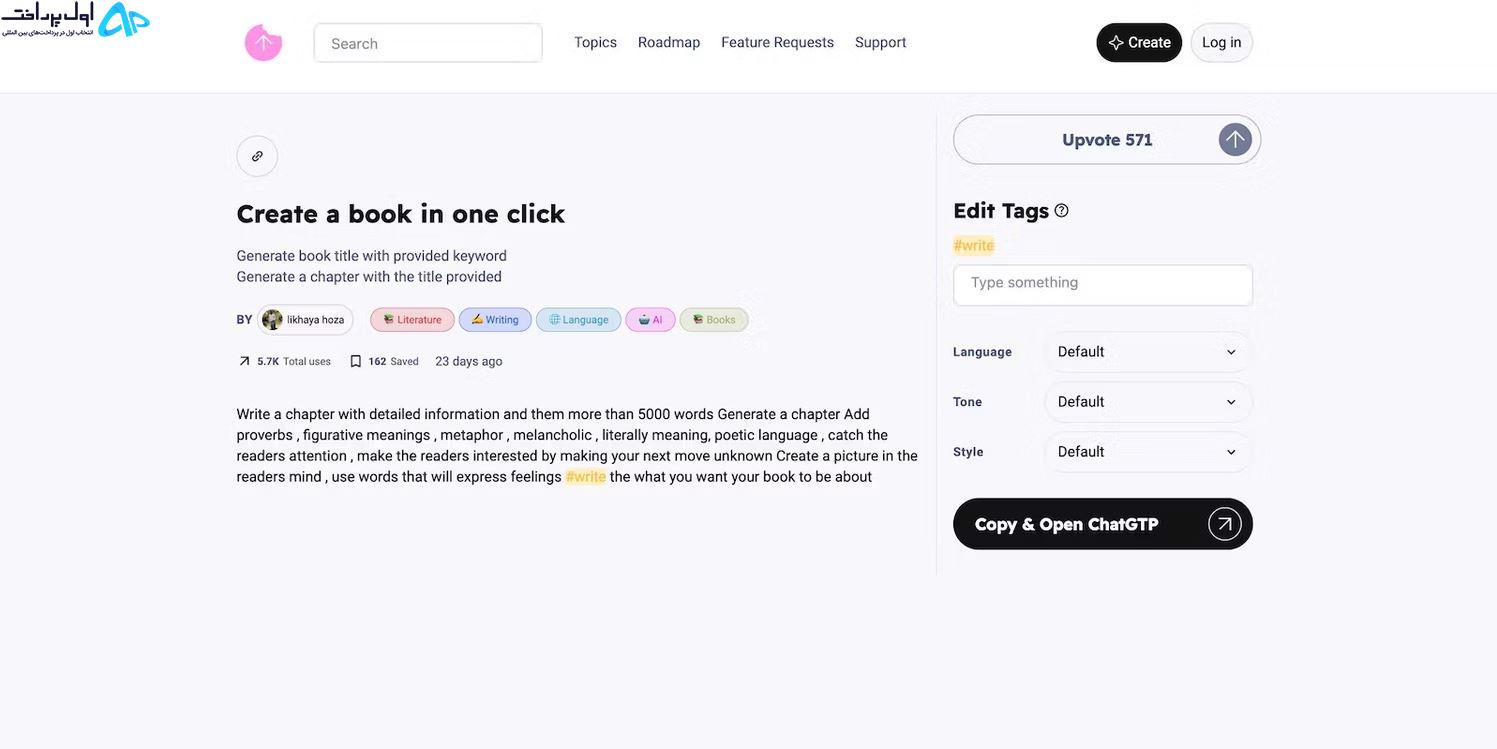Click the pink upvote arrow site logo
Screen dimensions: 1497x749
pyautogui.click(x=263, y=42)
